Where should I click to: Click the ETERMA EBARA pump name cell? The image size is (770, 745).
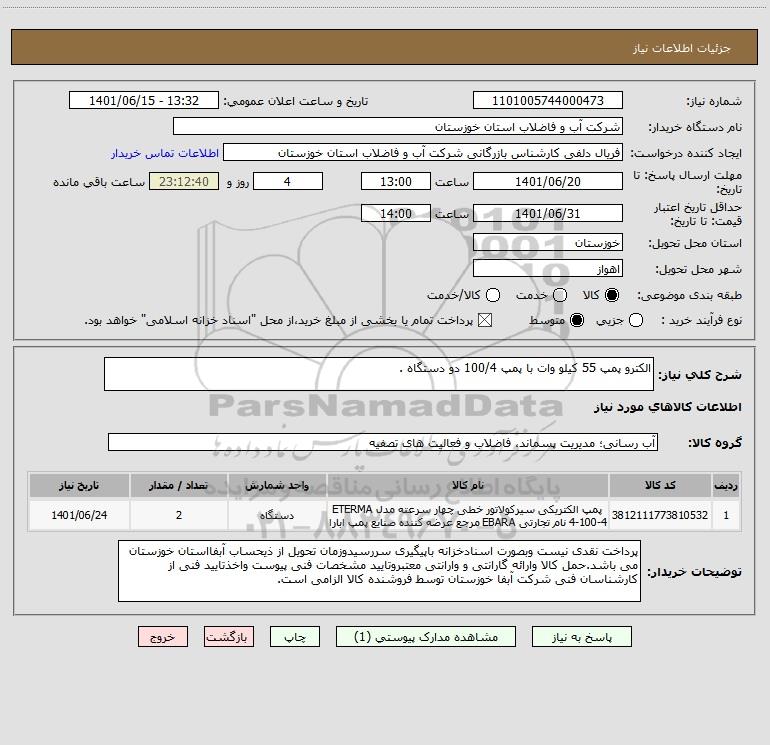(x=468, y=515)
